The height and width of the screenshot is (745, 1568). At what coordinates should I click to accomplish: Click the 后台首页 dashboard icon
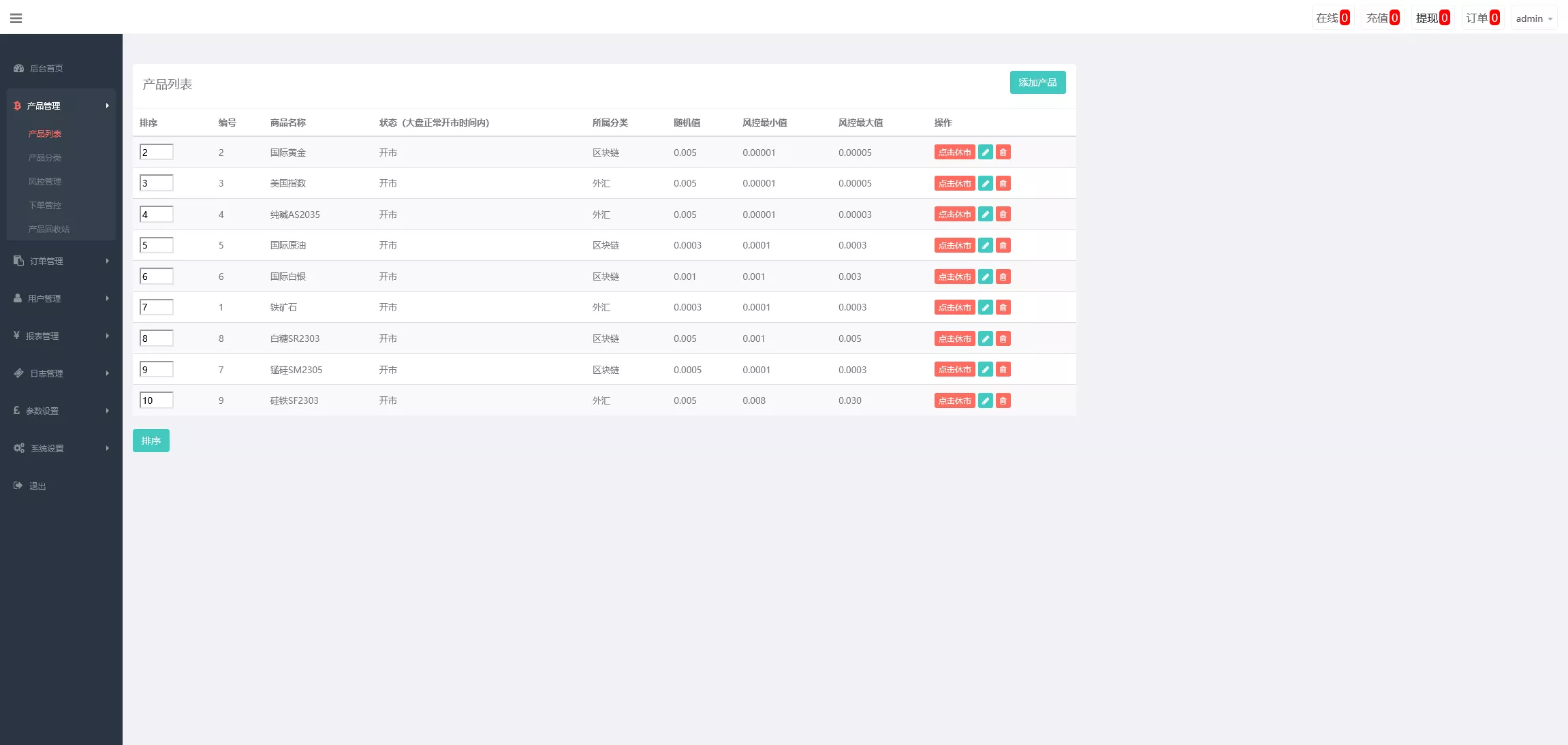click(19, 68)
